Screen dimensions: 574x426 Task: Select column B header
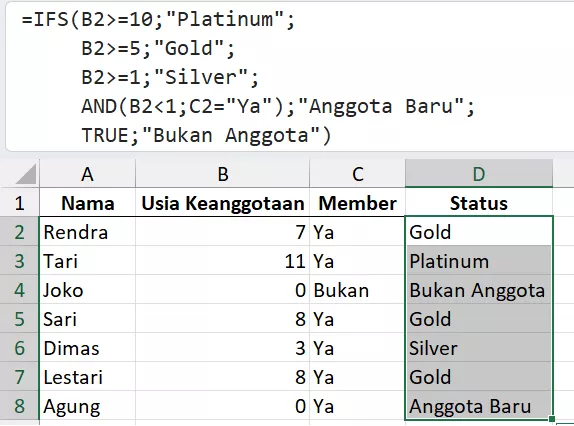click(223, 174)
